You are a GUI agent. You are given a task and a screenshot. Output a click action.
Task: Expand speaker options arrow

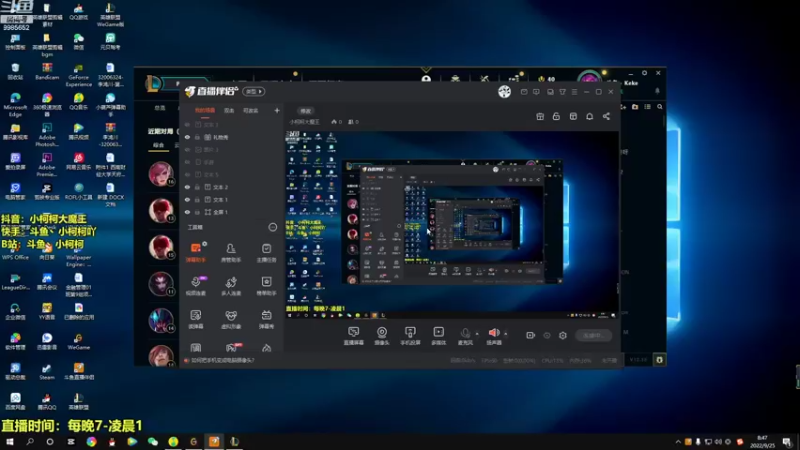coord(506,334)
